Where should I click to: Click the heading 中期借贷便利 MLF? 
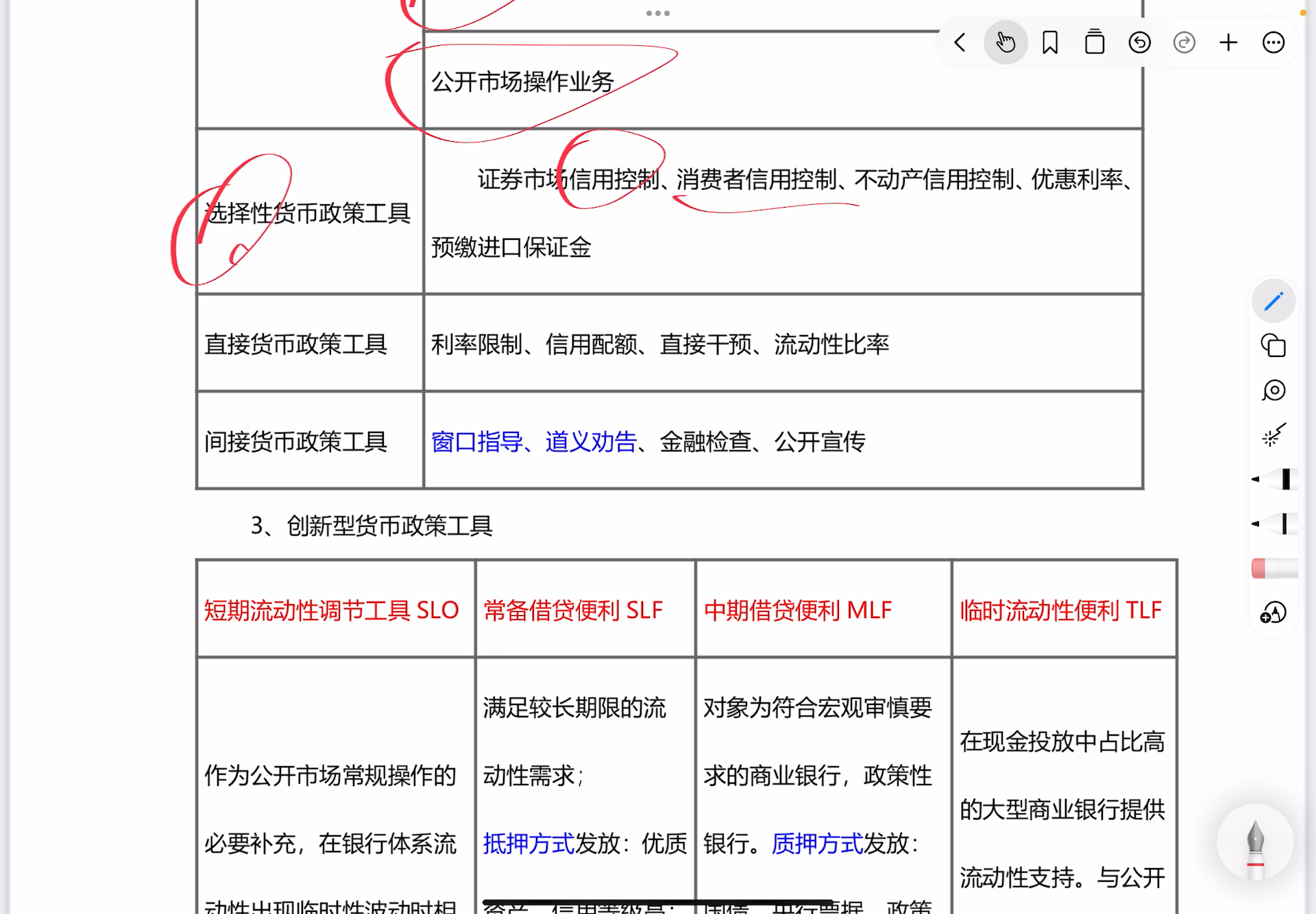[x=798, y=610]
